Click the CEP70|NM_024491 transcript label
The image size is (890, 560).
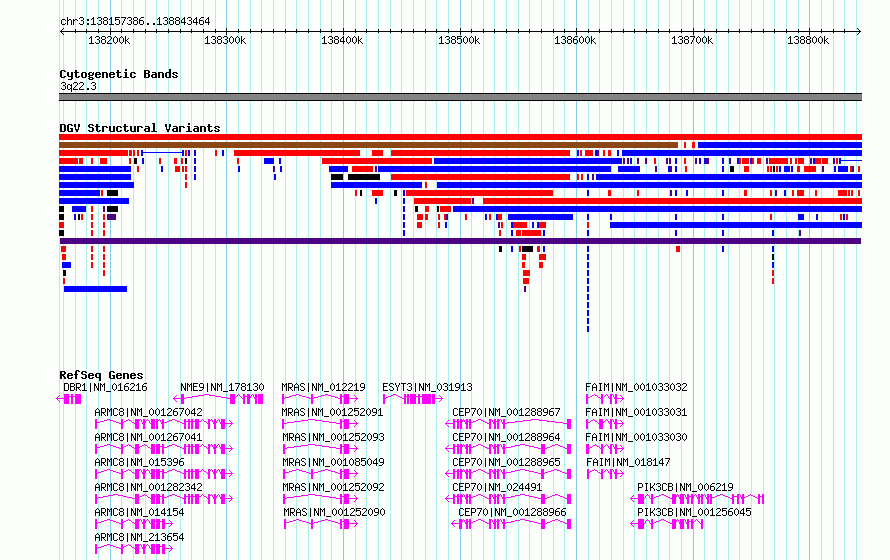click(x=497, y=487)
